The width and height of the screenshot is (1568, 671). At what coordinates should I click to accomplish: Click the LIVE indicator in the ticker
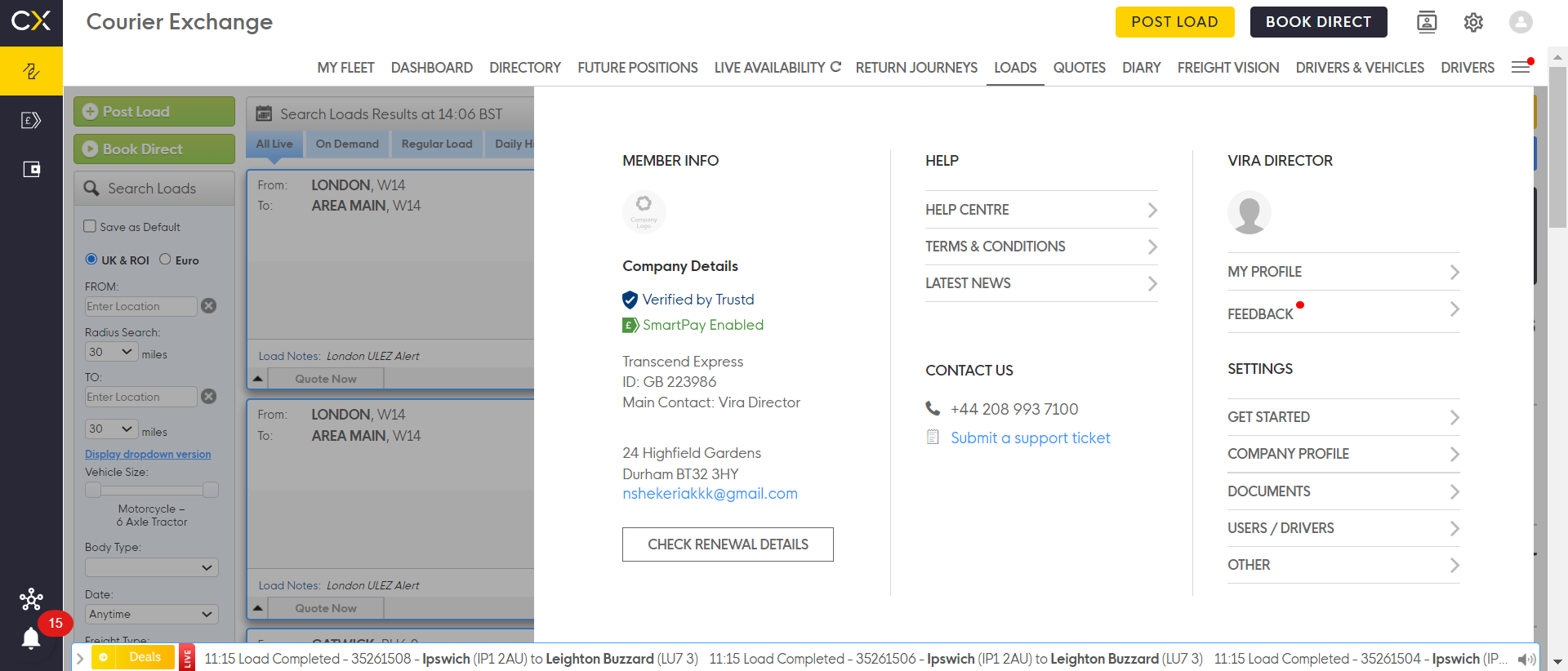[187, 658]
